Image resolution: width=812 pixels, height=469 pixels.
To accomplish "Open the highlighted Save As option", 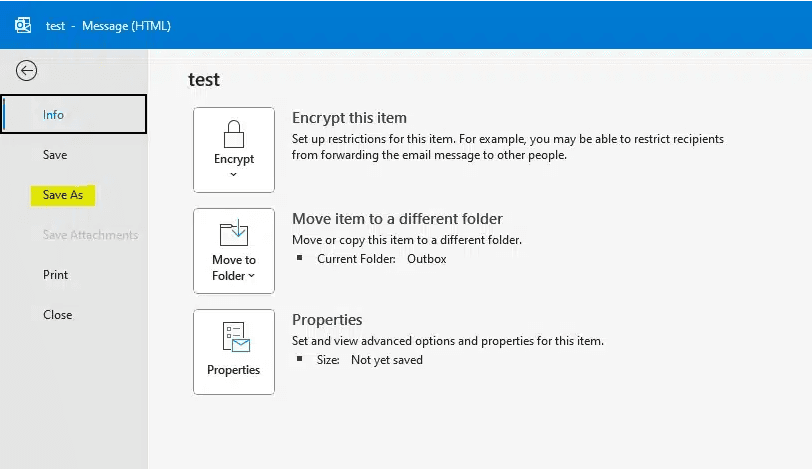I will coord(63,195).
